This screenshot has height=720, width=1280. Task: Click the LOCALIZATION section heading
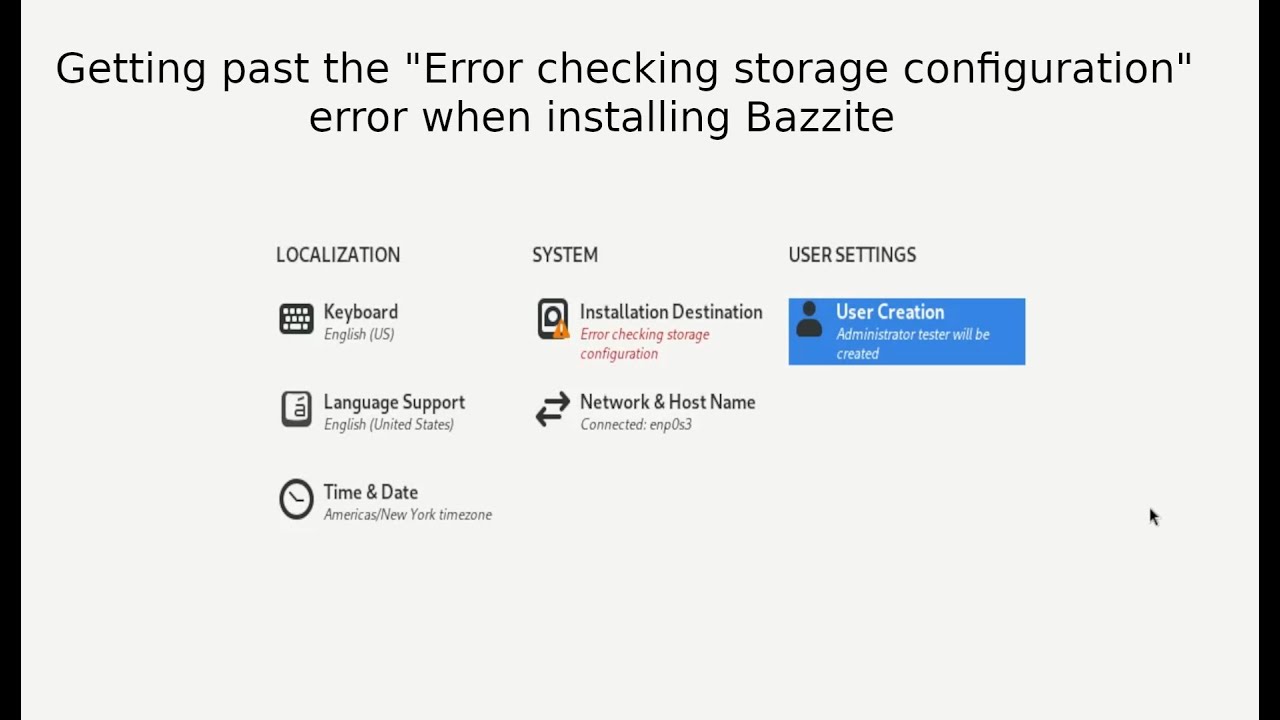337,255
